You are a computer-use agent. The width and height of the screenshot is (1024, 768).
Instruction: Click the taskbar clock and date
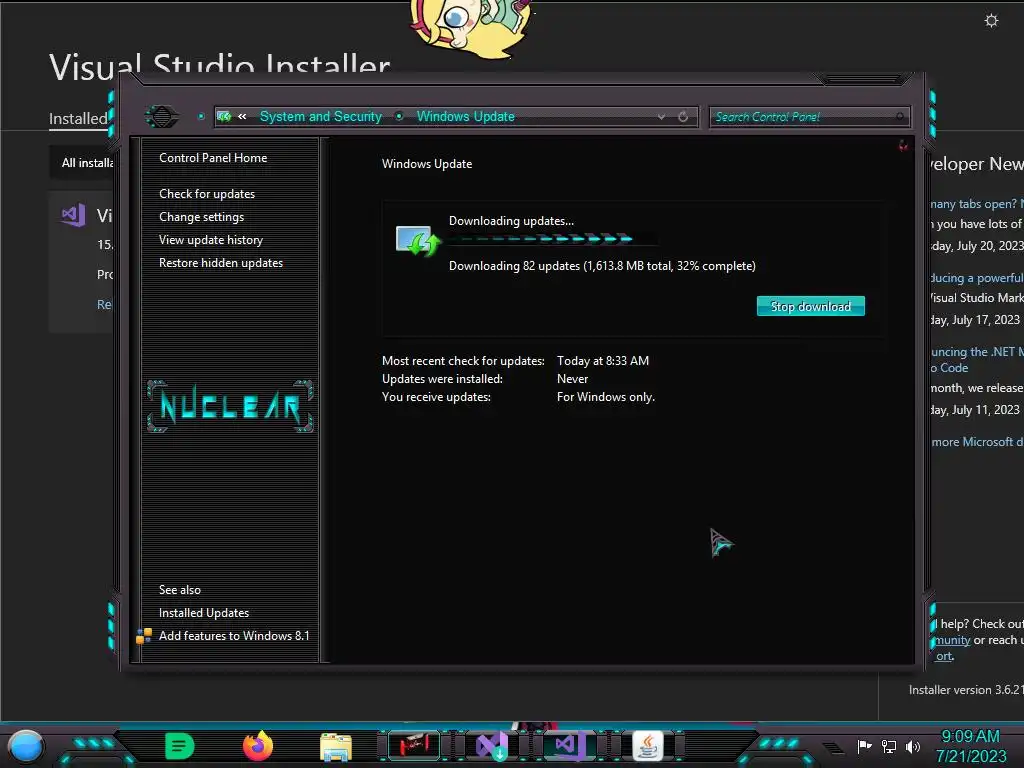pos(970,746)
